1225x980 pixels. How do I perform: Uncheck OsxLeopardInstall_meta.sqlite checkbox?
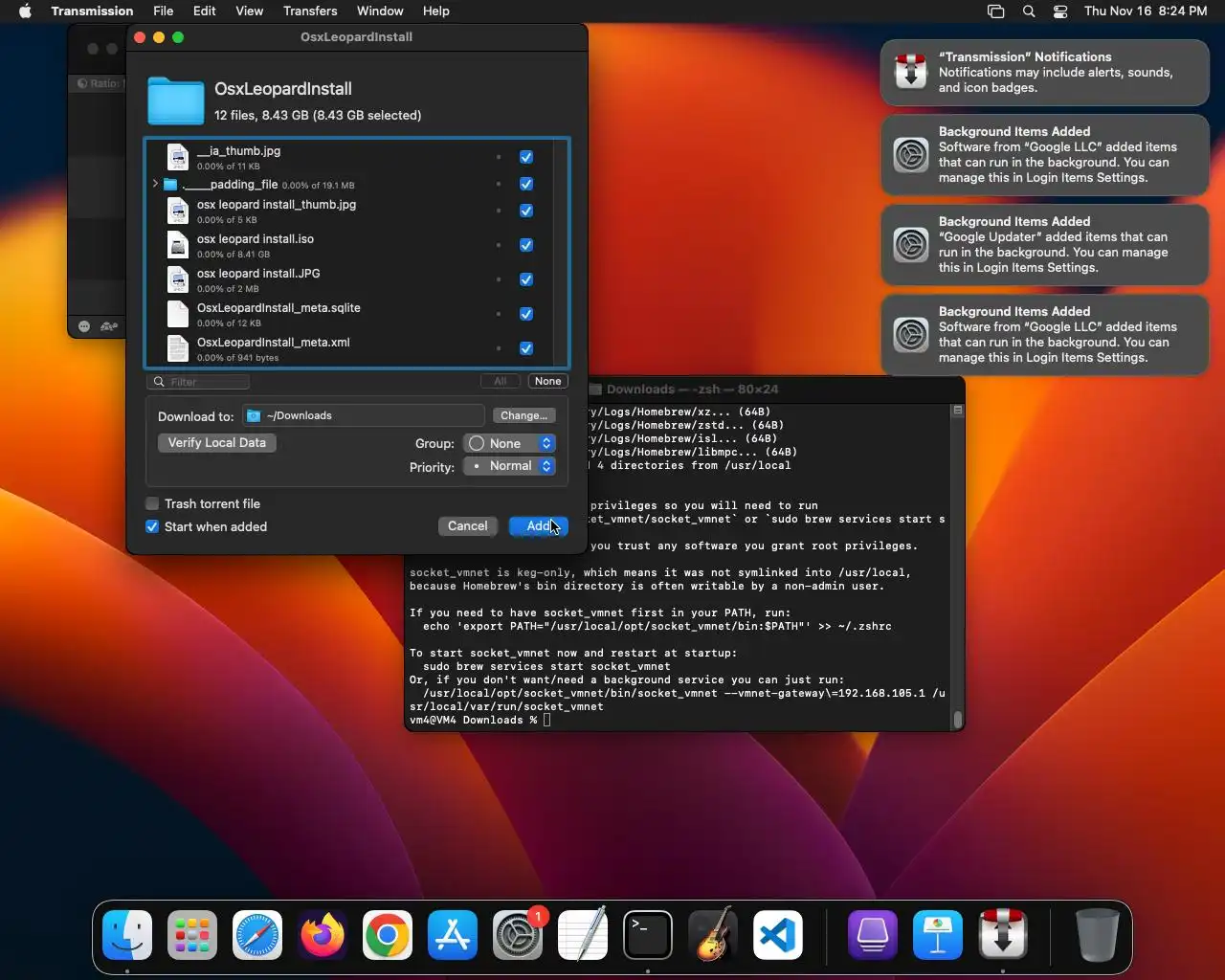(526, 314)
